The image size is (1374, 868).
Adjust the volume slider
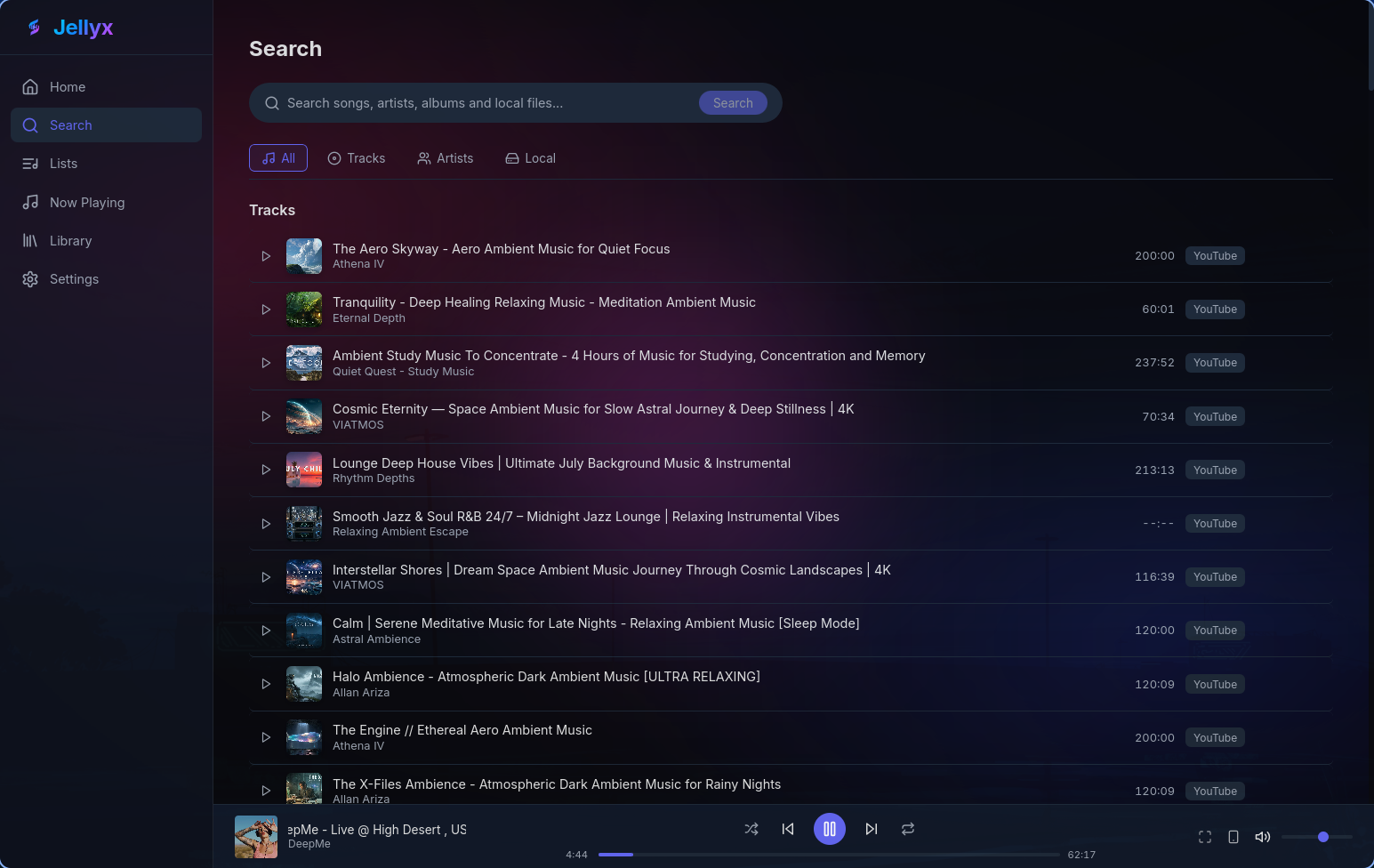tap(1317, 837)
